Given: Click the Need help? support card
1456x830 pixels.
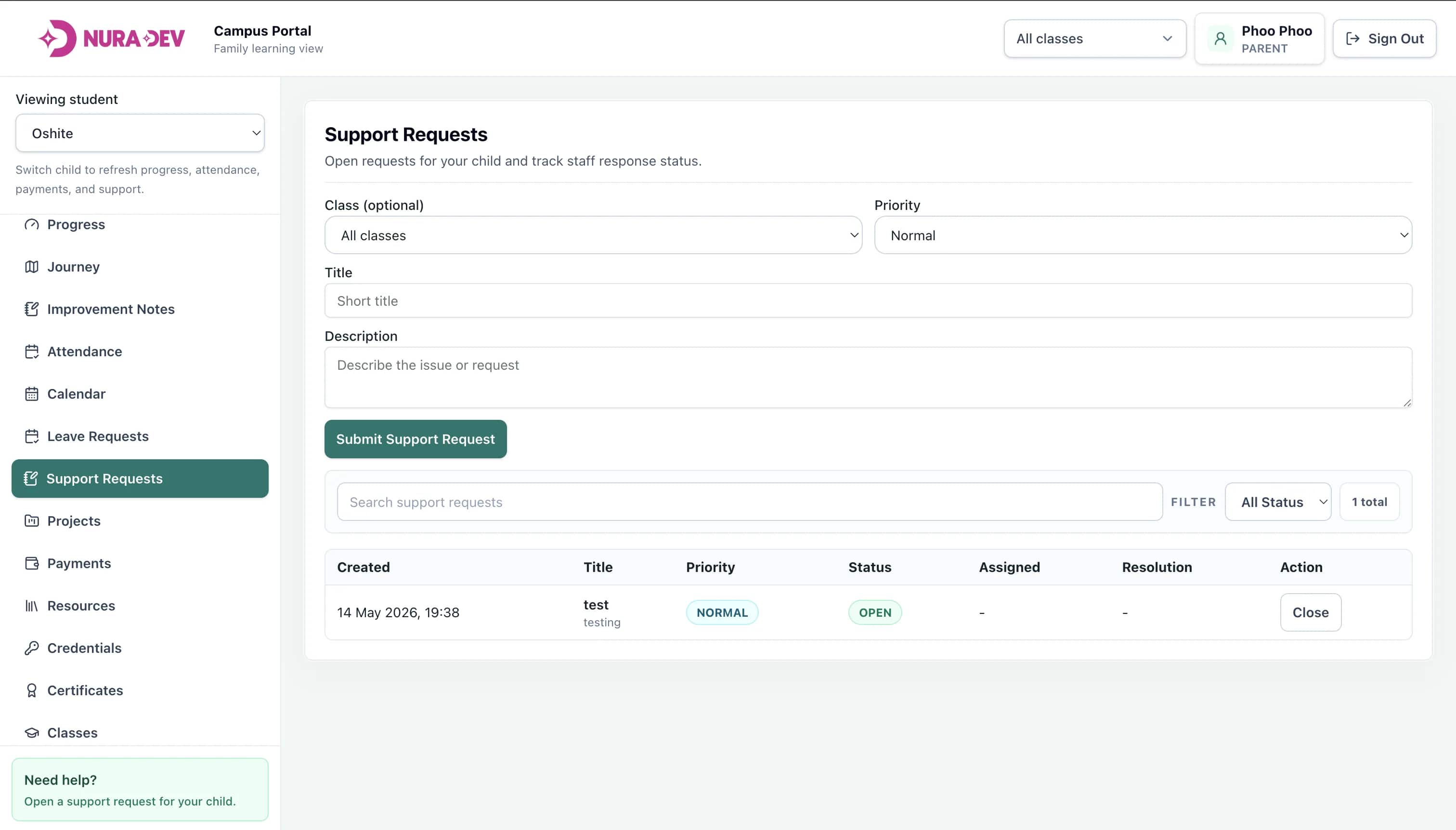Looking at the screenshot, I should click(x=140, y=790).
